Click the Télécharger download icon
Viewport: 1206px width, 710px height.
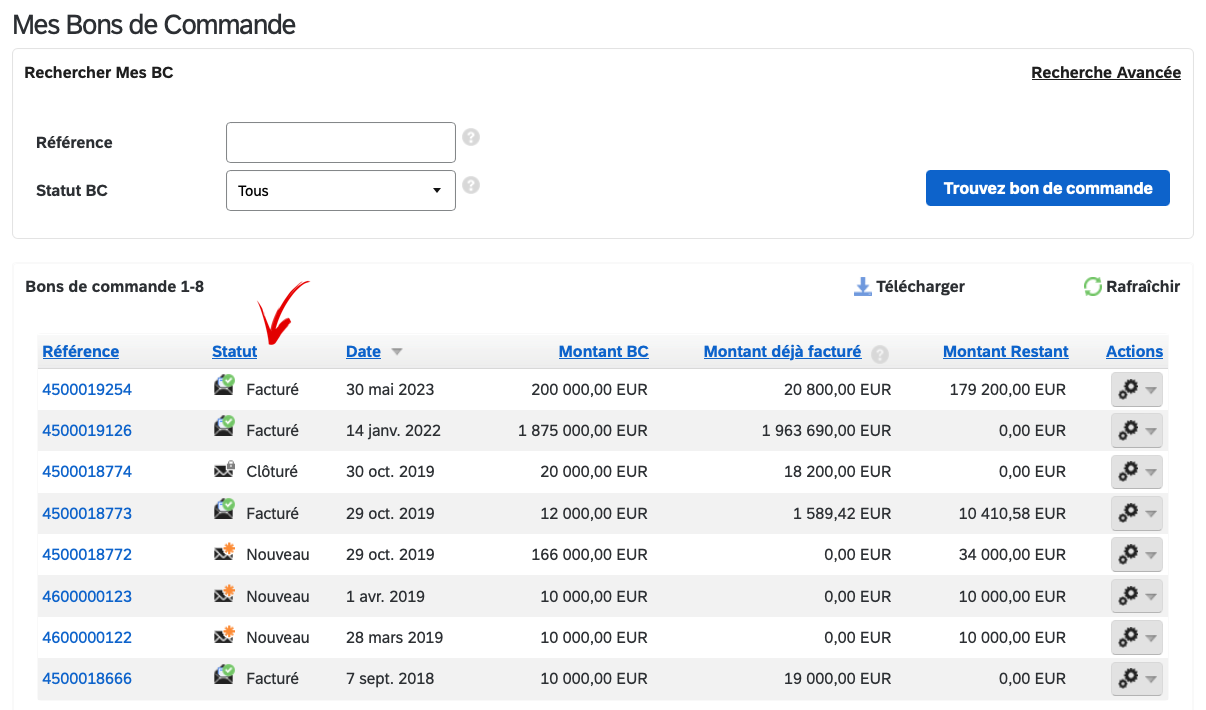pos(863,287)
